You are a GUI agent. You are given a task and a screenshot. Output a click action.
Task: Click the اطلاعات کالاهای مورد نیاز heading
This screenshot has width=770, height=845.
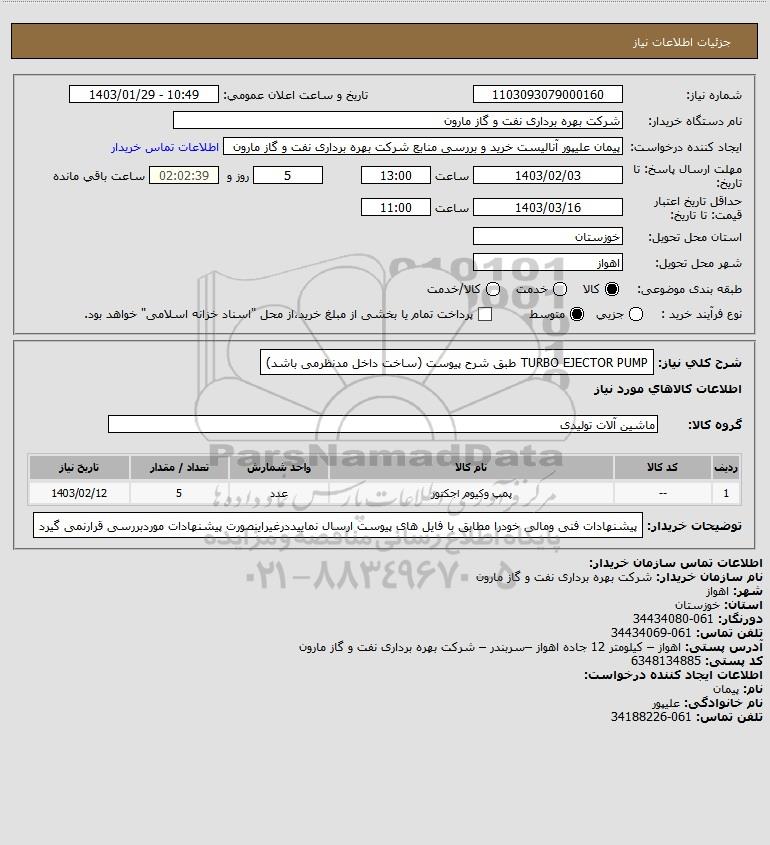(667, 389)
